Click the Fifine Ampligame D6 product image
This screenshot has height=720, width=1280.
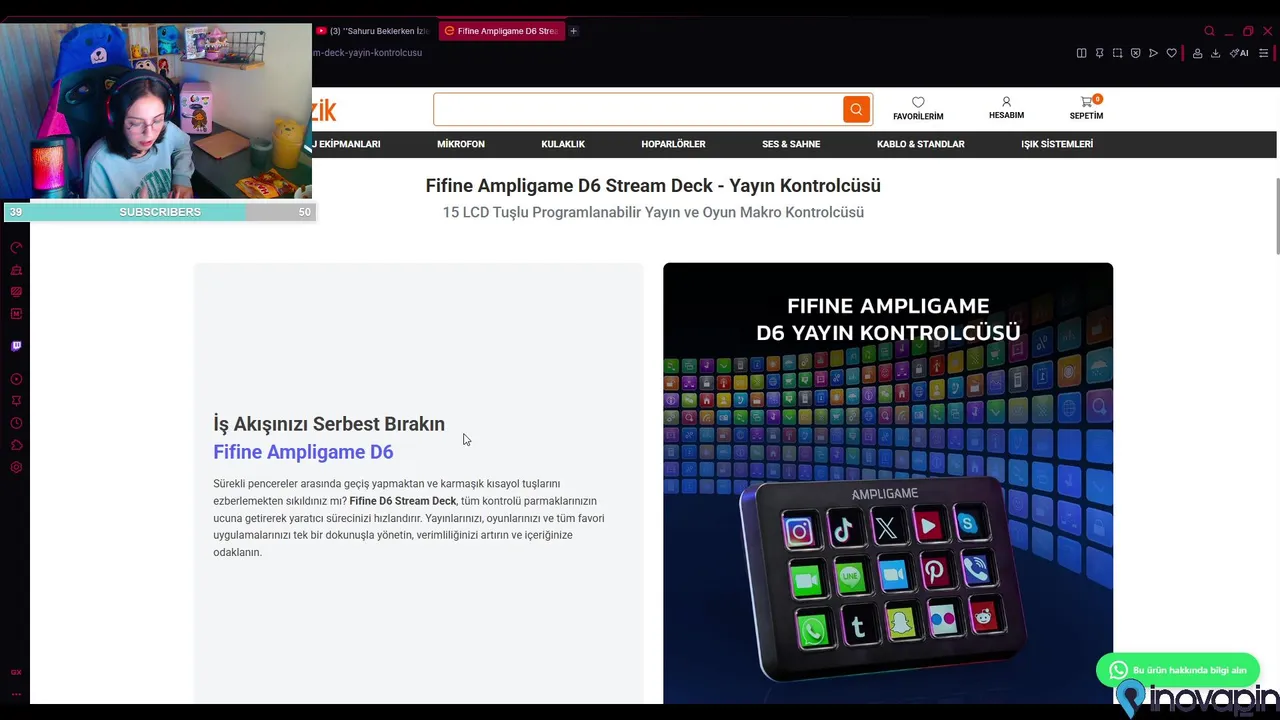[888, 483]
